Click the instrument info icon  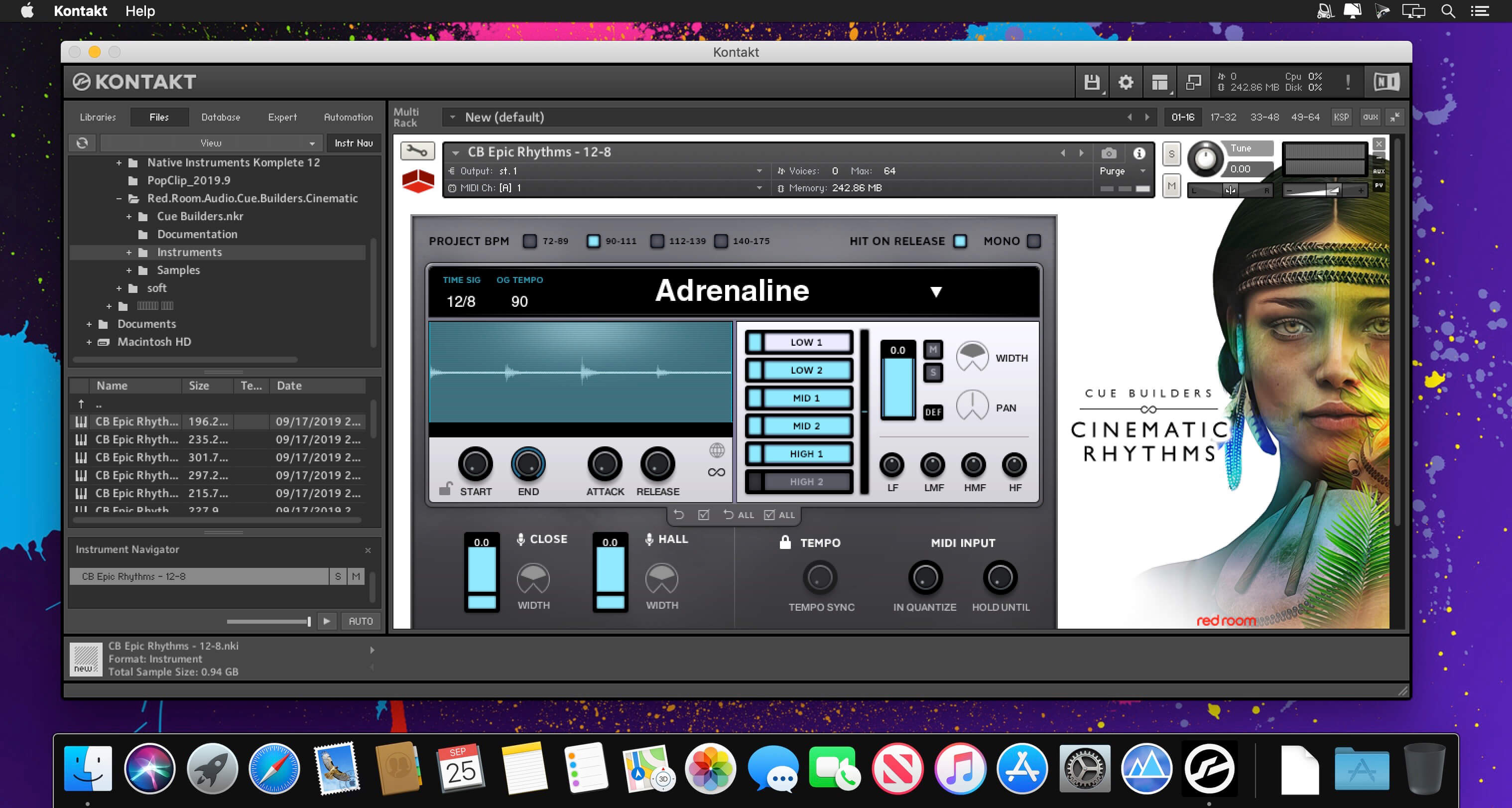(x=1139, y=153)
